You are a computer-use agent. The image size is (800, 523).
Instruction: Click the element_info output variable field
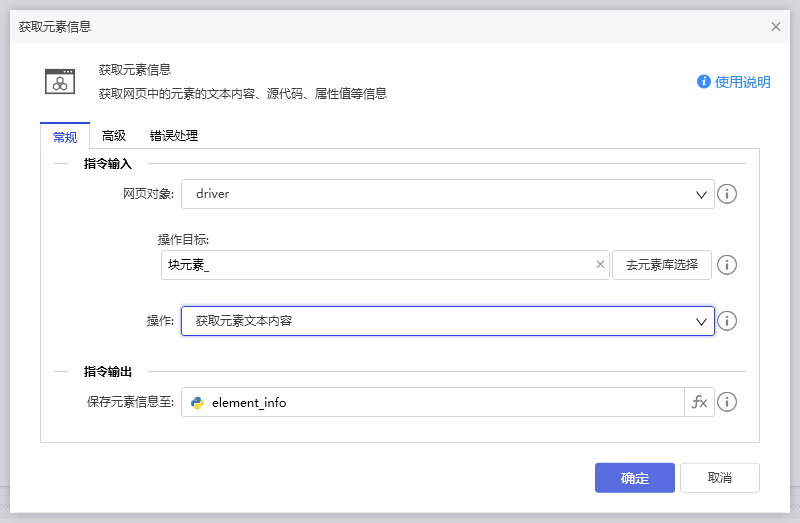click(440, 402)
